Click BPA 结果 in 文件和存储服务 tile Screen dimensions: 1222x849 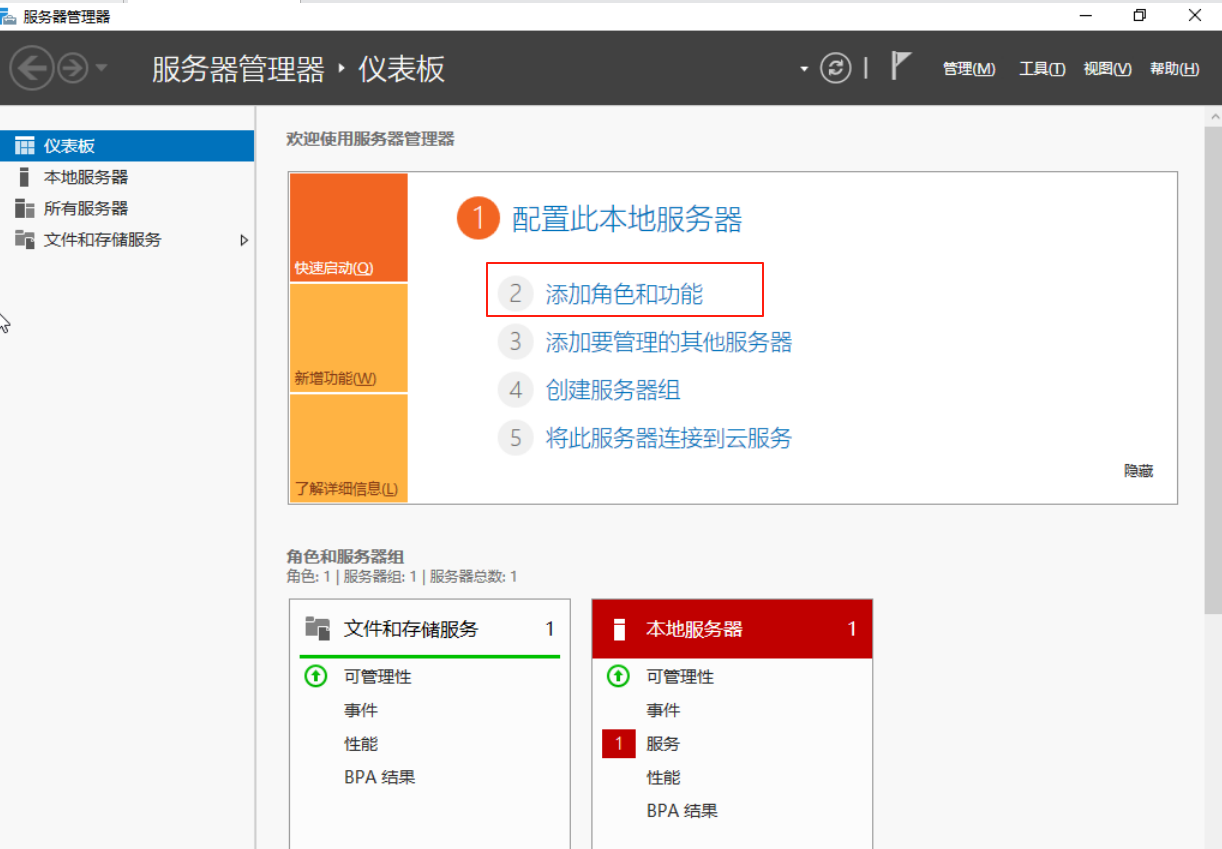pyautogui.click(x=380, y=777)
